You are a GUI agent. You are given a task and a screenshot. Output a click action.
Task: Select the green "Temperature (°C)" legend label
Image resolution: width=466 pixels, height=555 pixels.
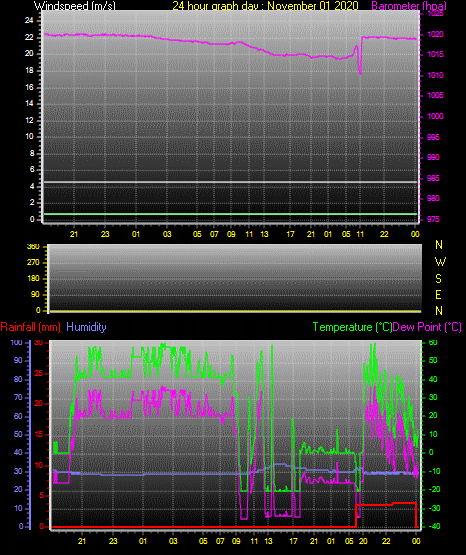click(352, 327)
